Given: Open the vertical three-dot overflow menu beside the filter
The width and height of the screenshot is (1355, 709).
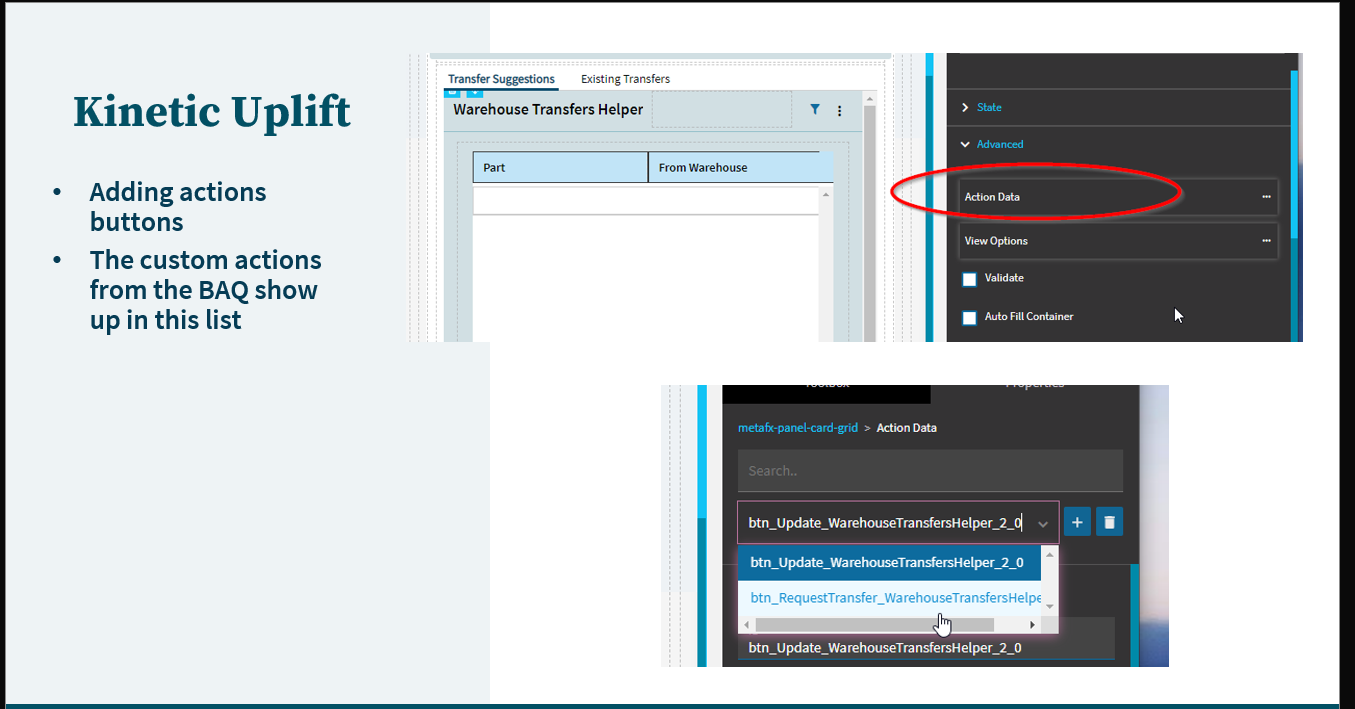Looking at the screenshot, I should pos(839,111).
